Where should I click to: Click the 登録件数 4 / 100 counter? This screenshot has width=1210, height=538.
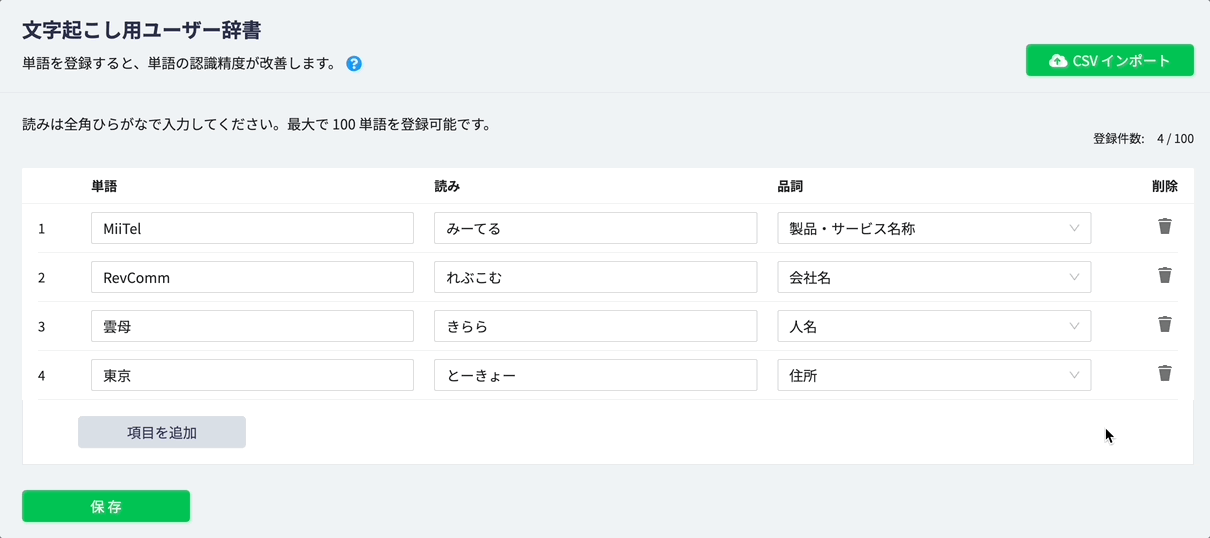pyautogui.click(x=1143, y=139)
